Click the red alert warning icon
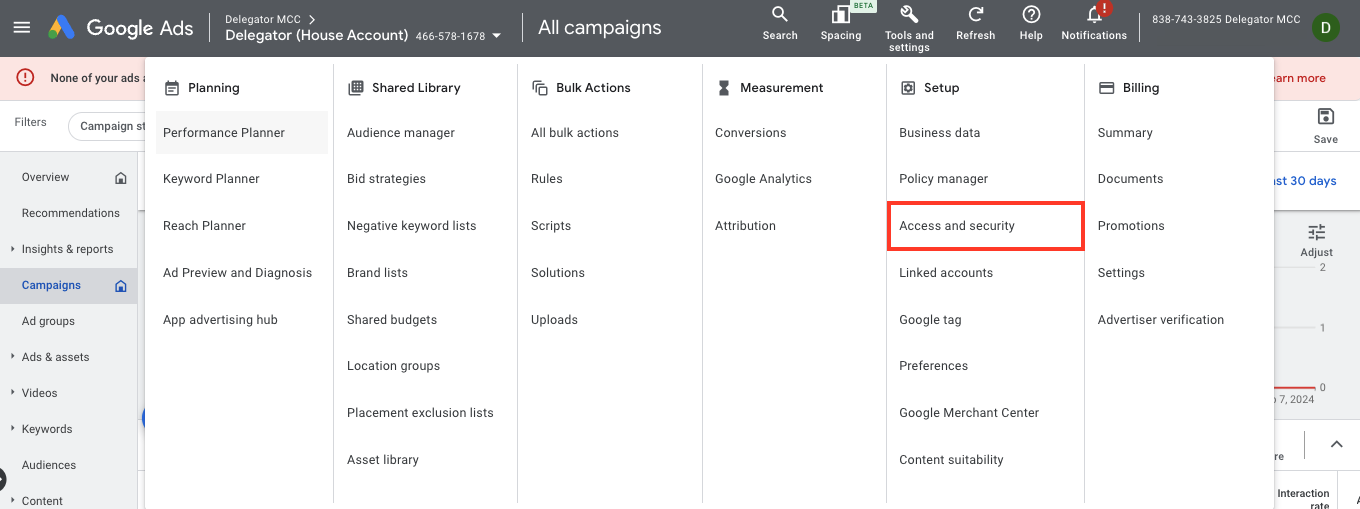 [x=25, y=78]
